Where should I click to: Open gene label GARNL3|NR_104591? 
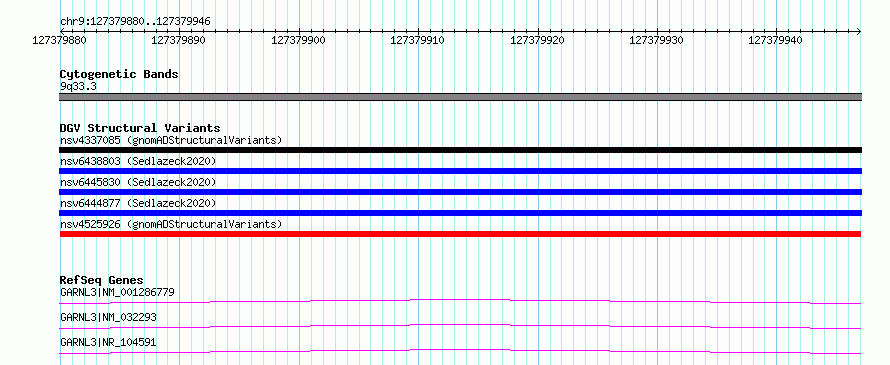tap(108, 342)
